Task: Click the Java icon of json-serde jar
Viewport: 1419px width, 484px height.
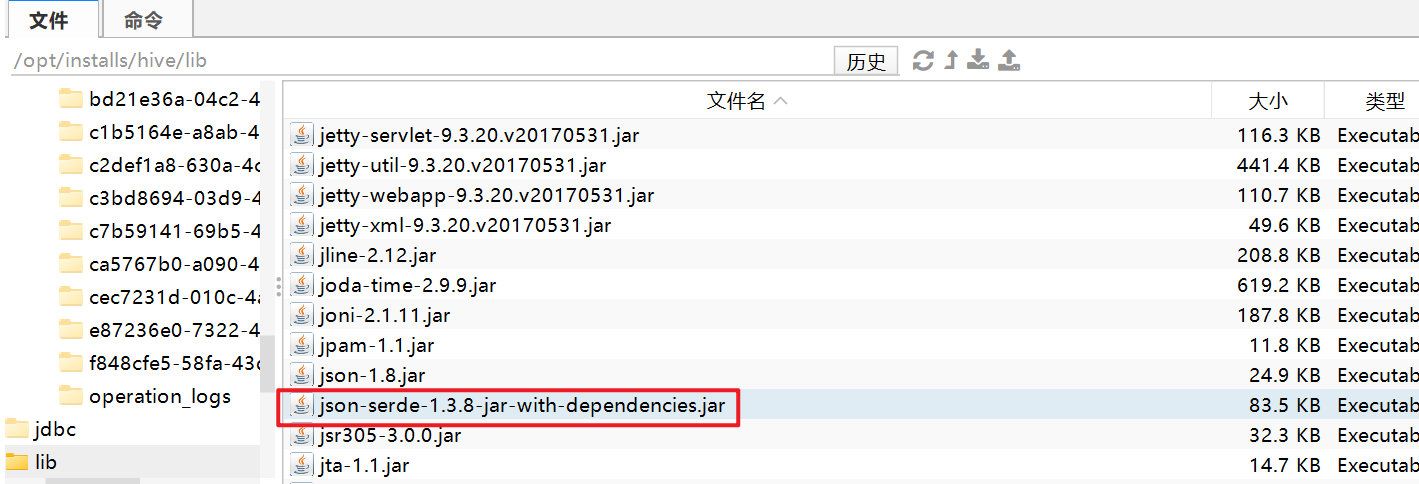Action: [x=301, y=405]
